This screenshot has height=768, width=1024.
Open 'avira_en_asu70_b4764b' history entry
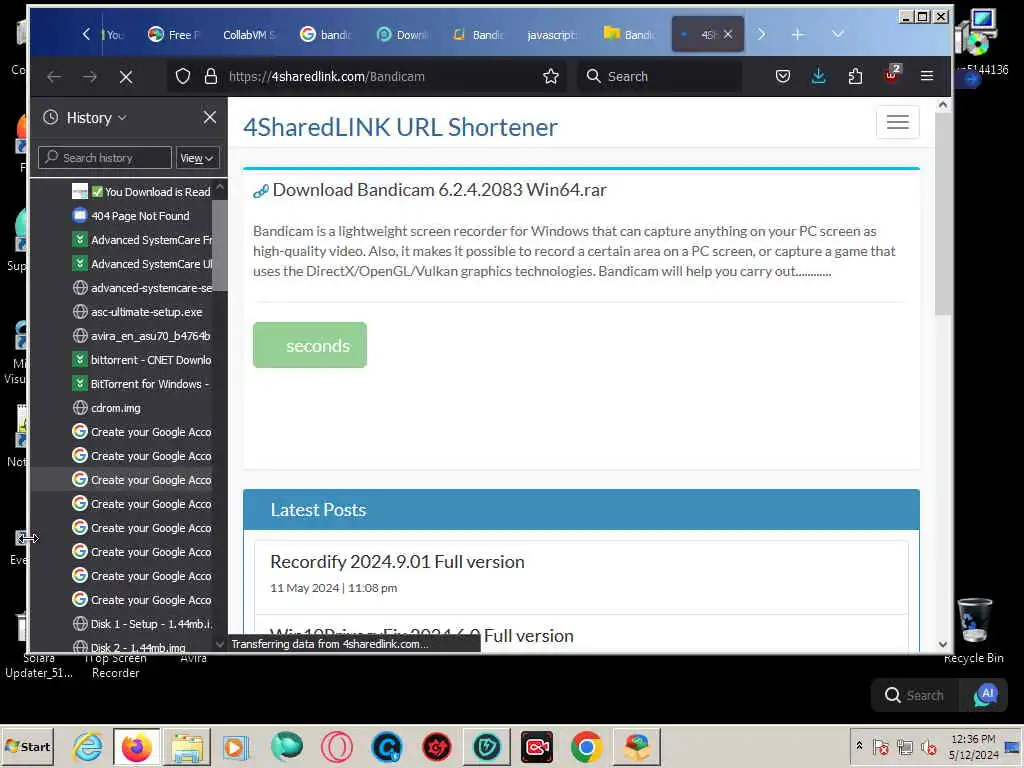(x=140, y=336)
